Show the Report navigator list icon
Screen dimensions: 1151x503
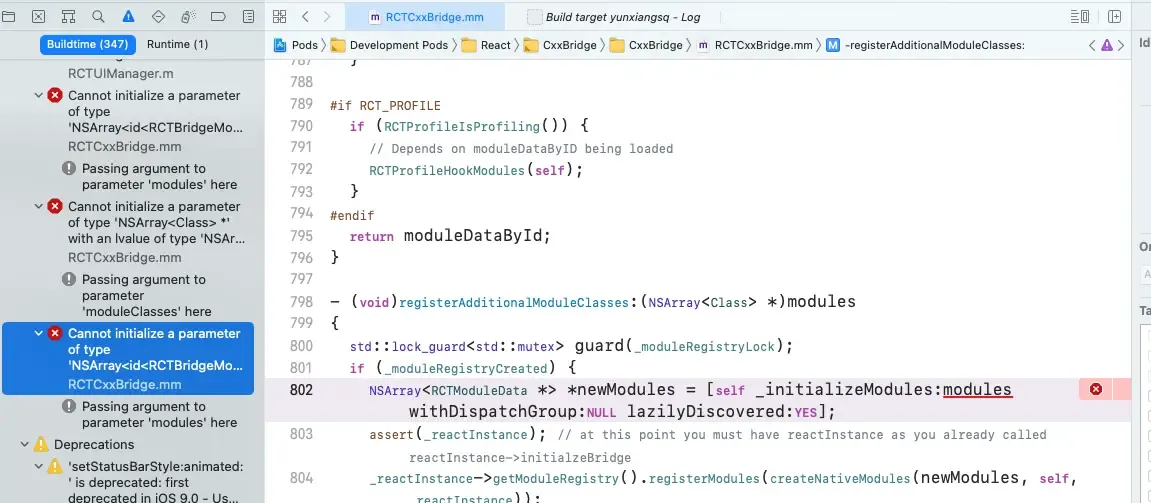pos(248,16)
